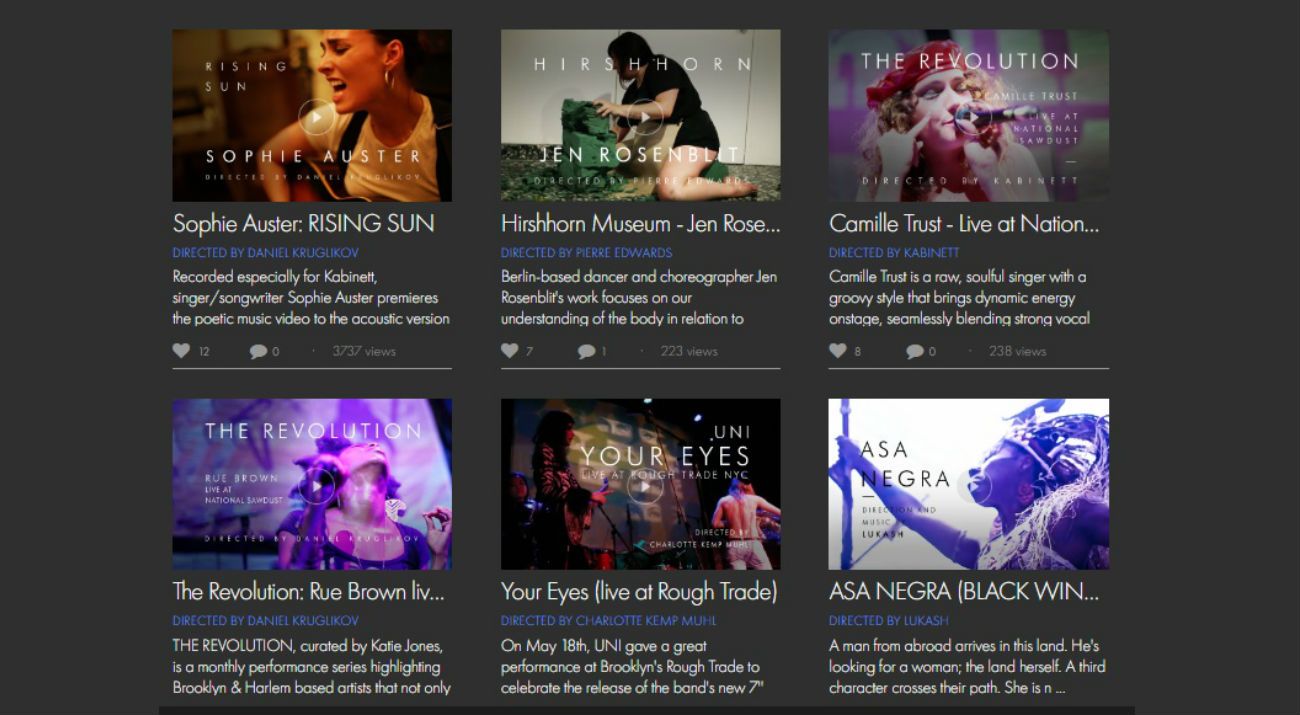This screenshot has height=715, width=1300.
Task: View director Daniel Kruglikov under Sophie Auster
Action: coord(265,253)
